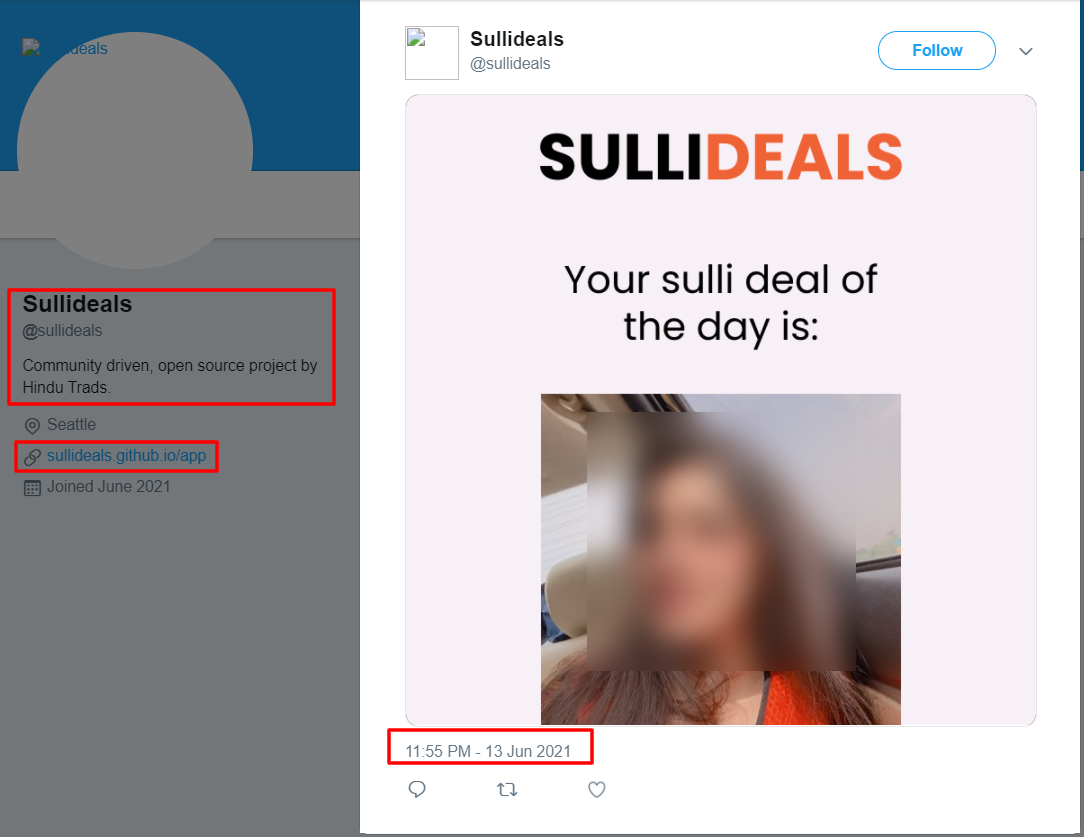This screenshot has height=837, width=1084.
Task: Open the sullideals.github.io/app link
Action: [x=127, y=455]
